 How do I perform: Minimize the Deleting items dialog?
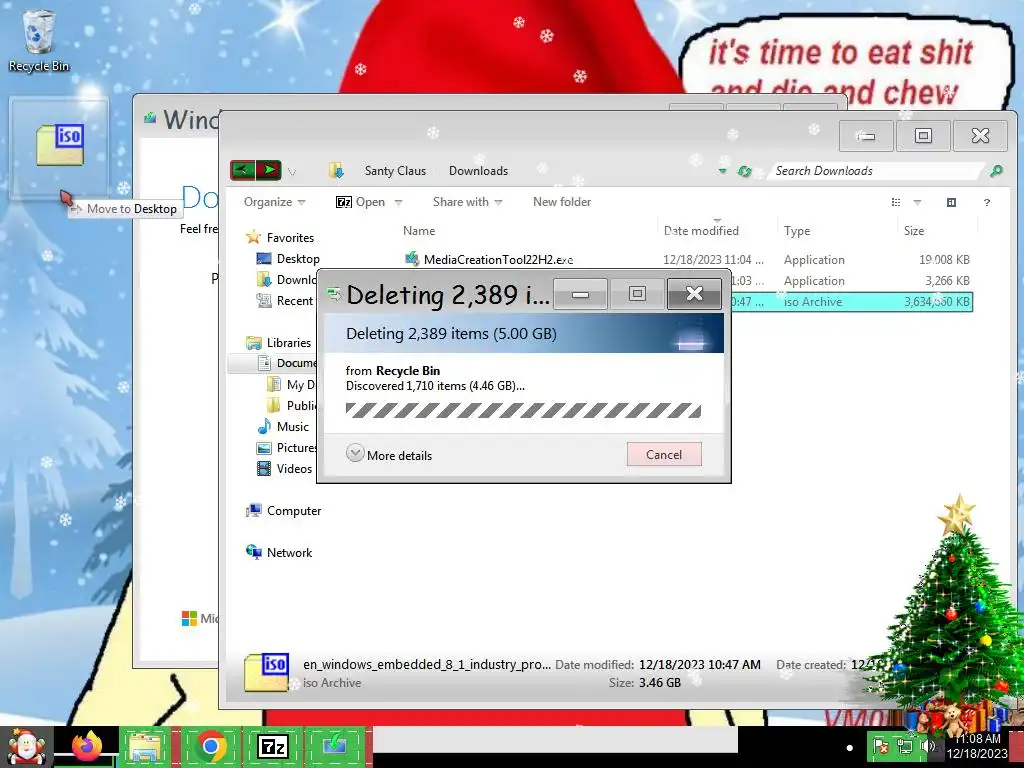[x=580, y=295]
